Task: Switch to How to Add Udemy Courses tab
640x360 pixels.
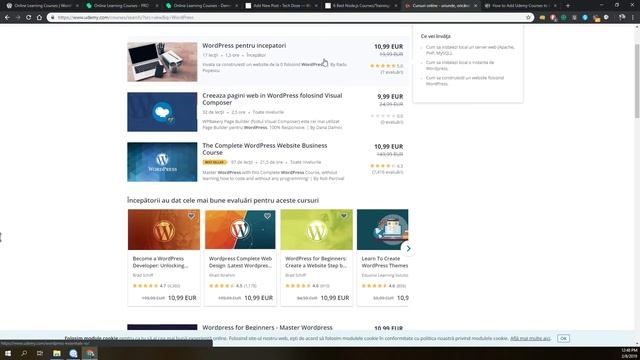Action: [x=519, y=6]
